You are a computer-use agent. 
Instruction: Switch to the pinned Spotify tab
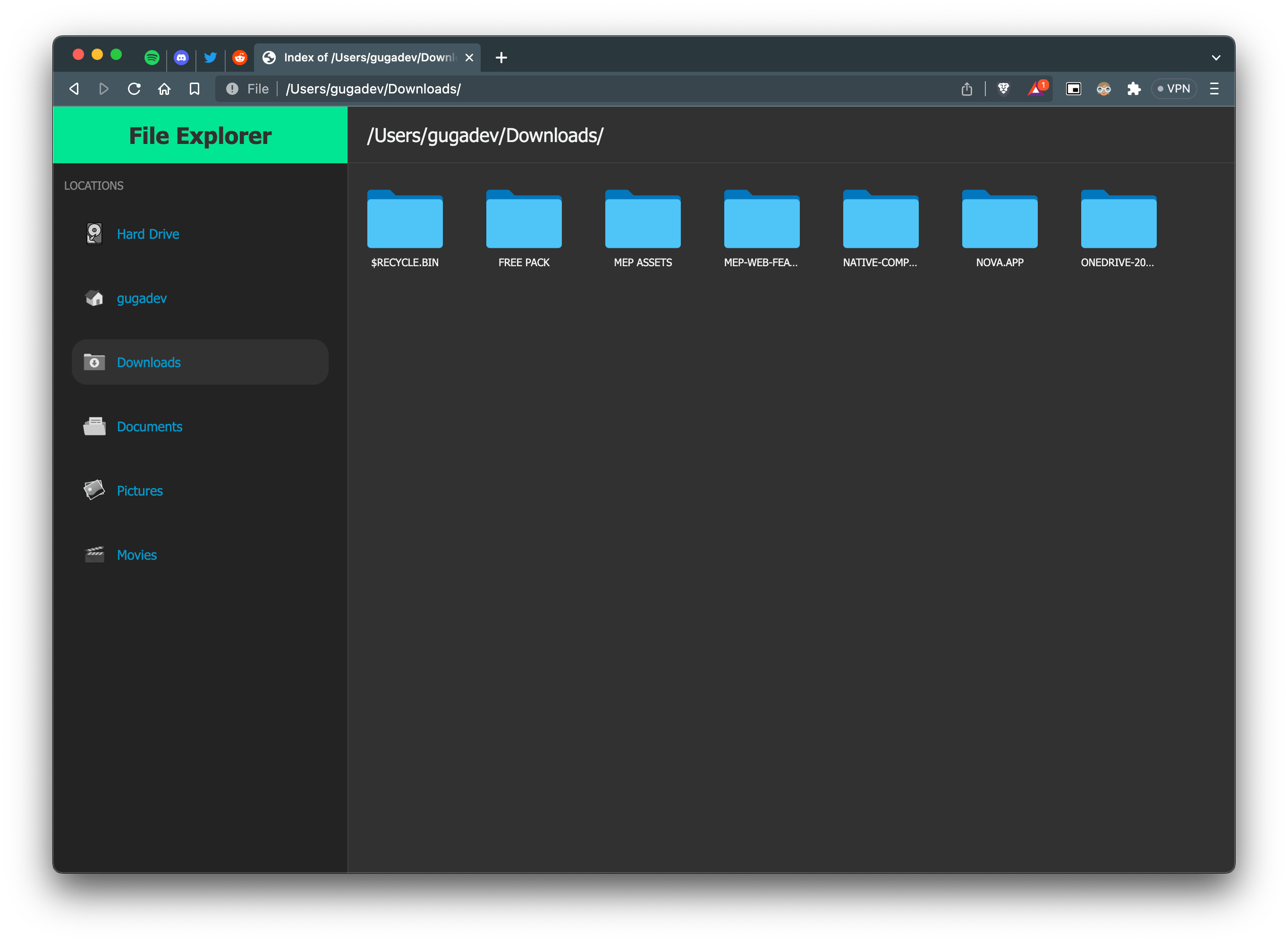[152, 57]
